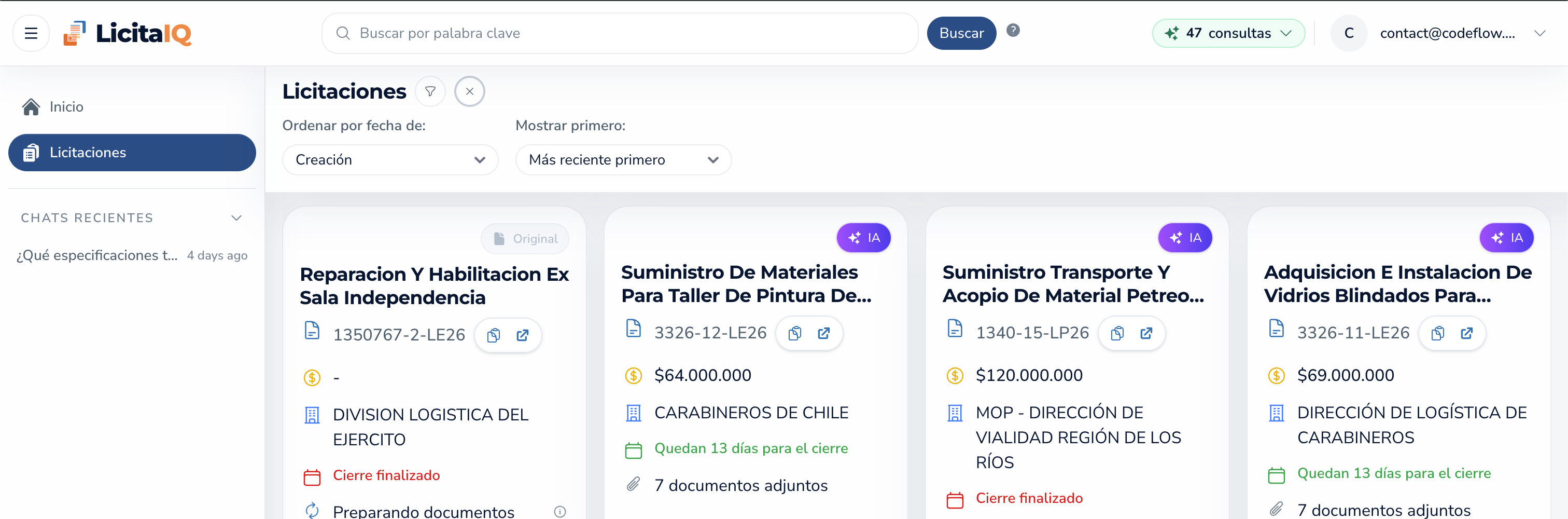Navigate to Inicio

point(66,106)
